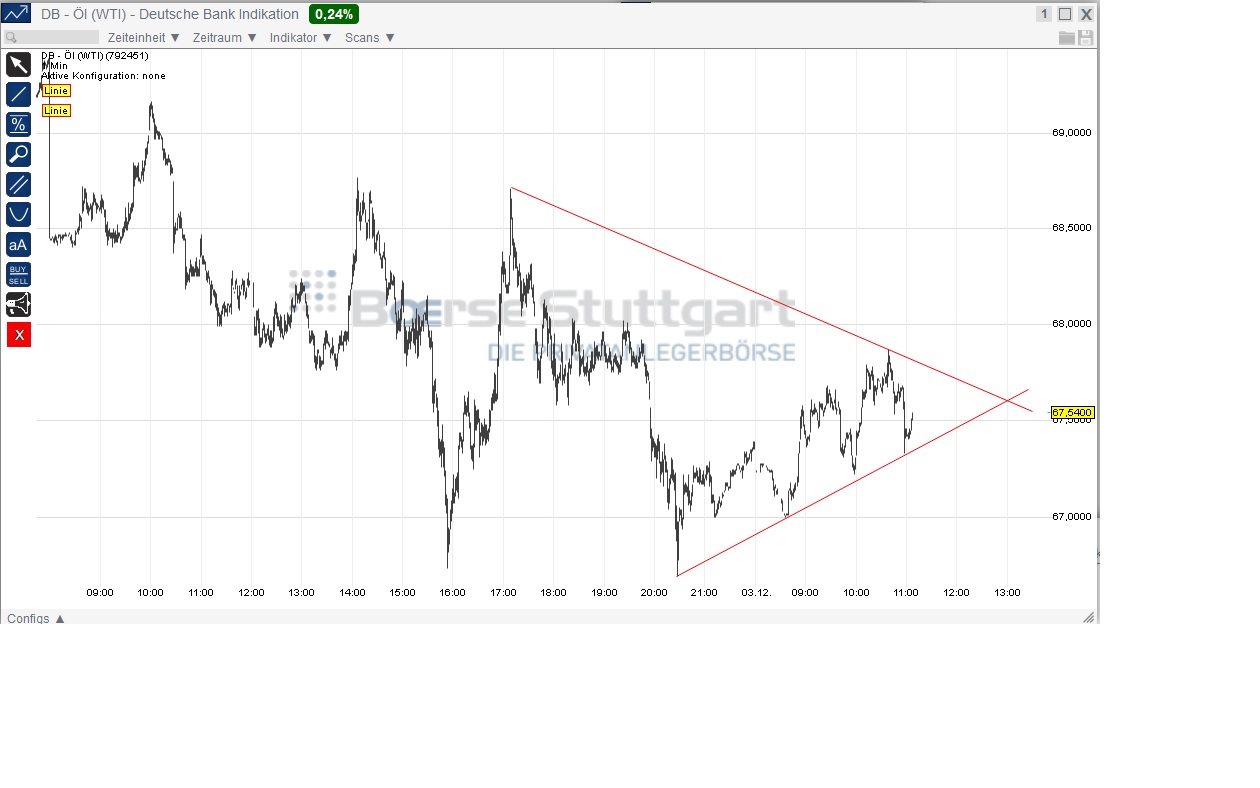
Task: Pick the curve drawing tool
Action: tap(18, 214)
